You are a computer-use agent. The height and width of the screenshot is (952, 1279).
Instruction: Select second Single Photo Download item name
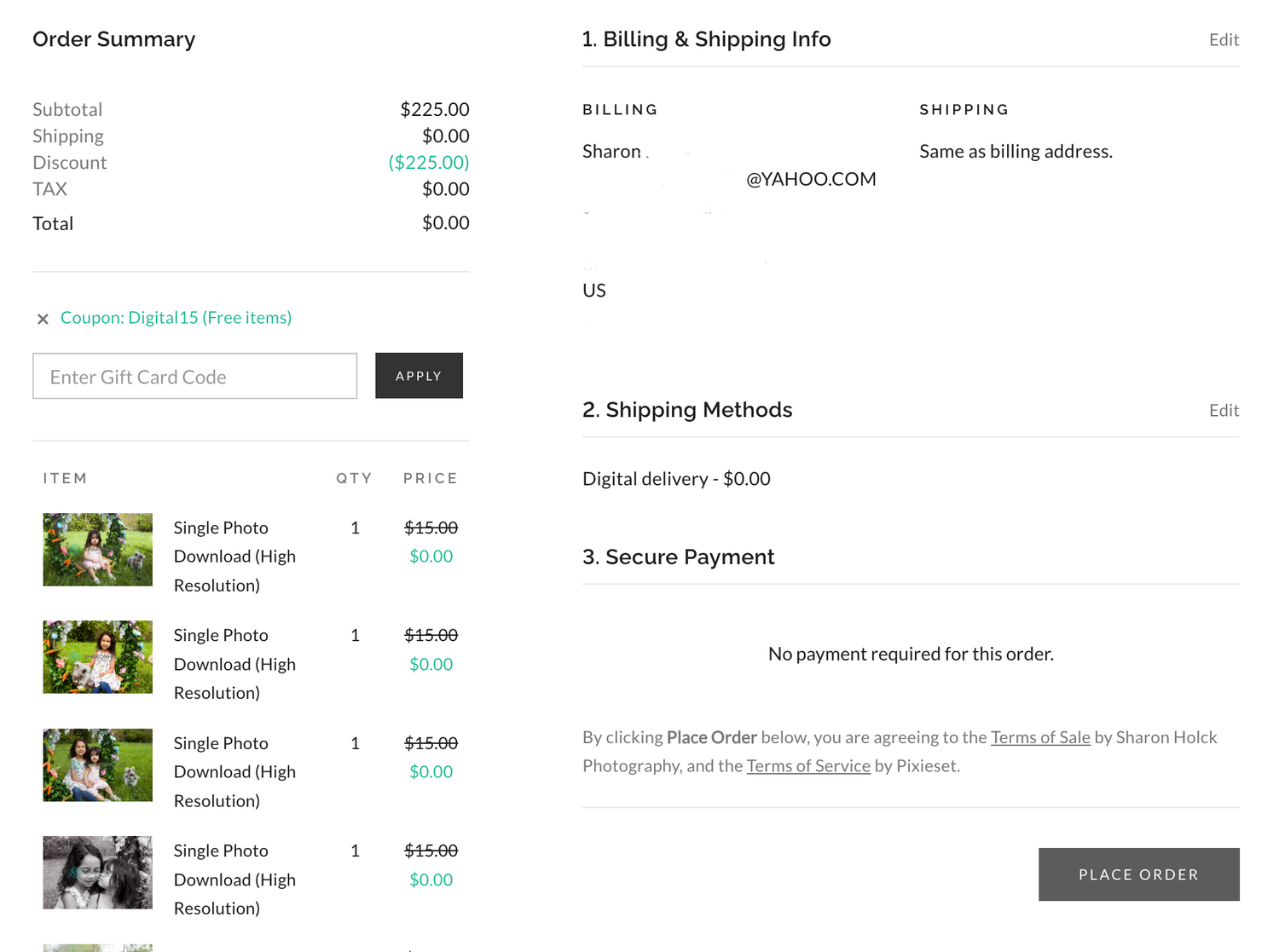(x=234, y=664)
